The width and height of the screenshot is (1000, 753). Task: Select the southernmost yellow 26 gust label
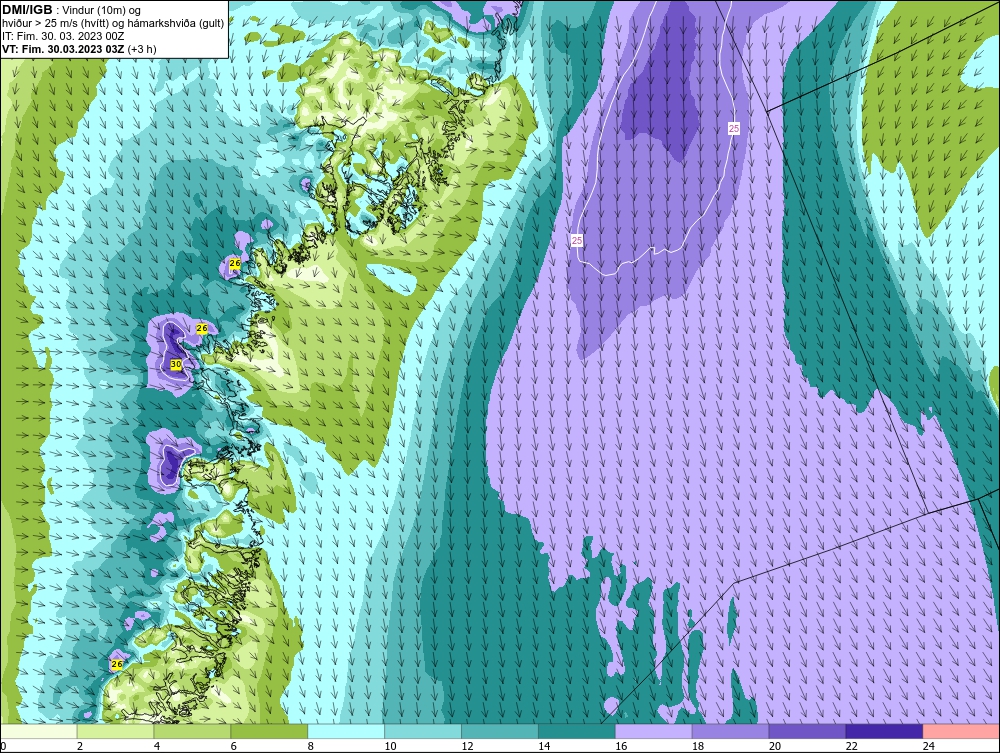(117, 664)
